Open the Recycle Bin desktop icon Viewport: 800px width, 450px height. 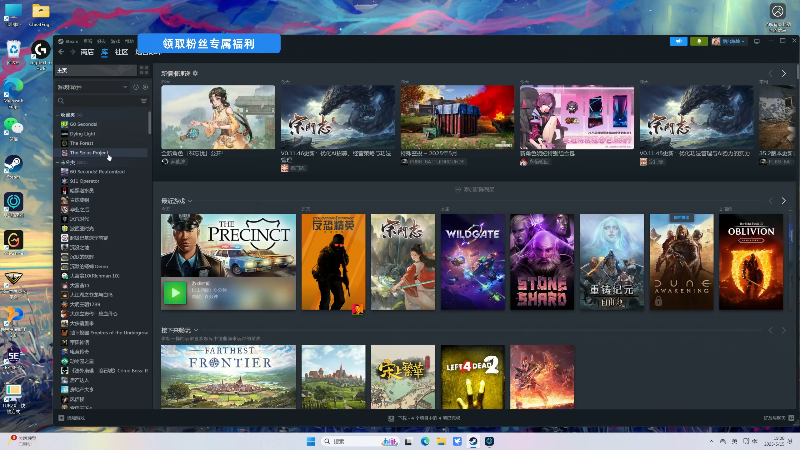[13, 53]
